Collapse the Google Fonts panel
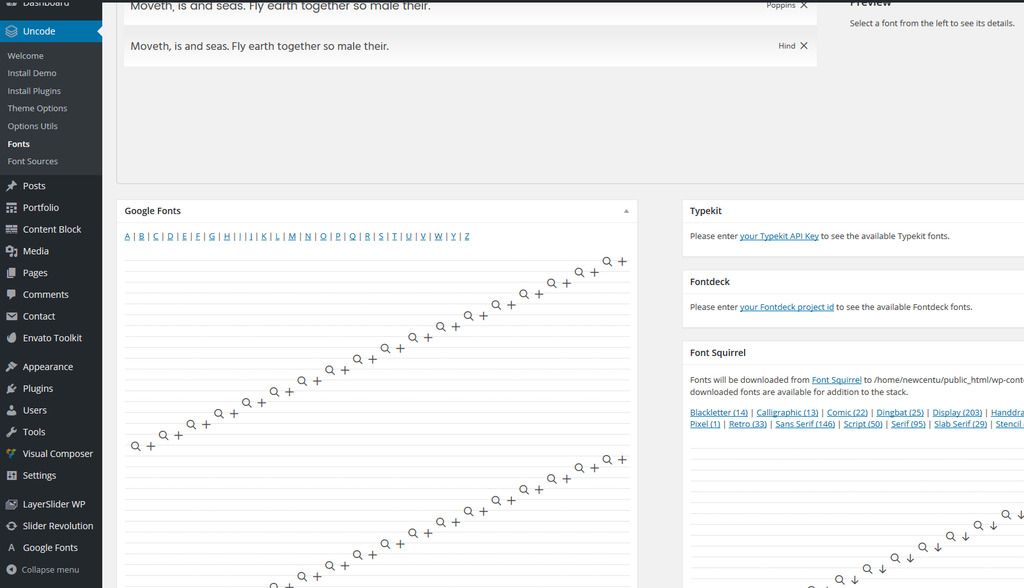Image resolution: width=1024 pixels, height=588 pixels. click(x=626, y=211)
